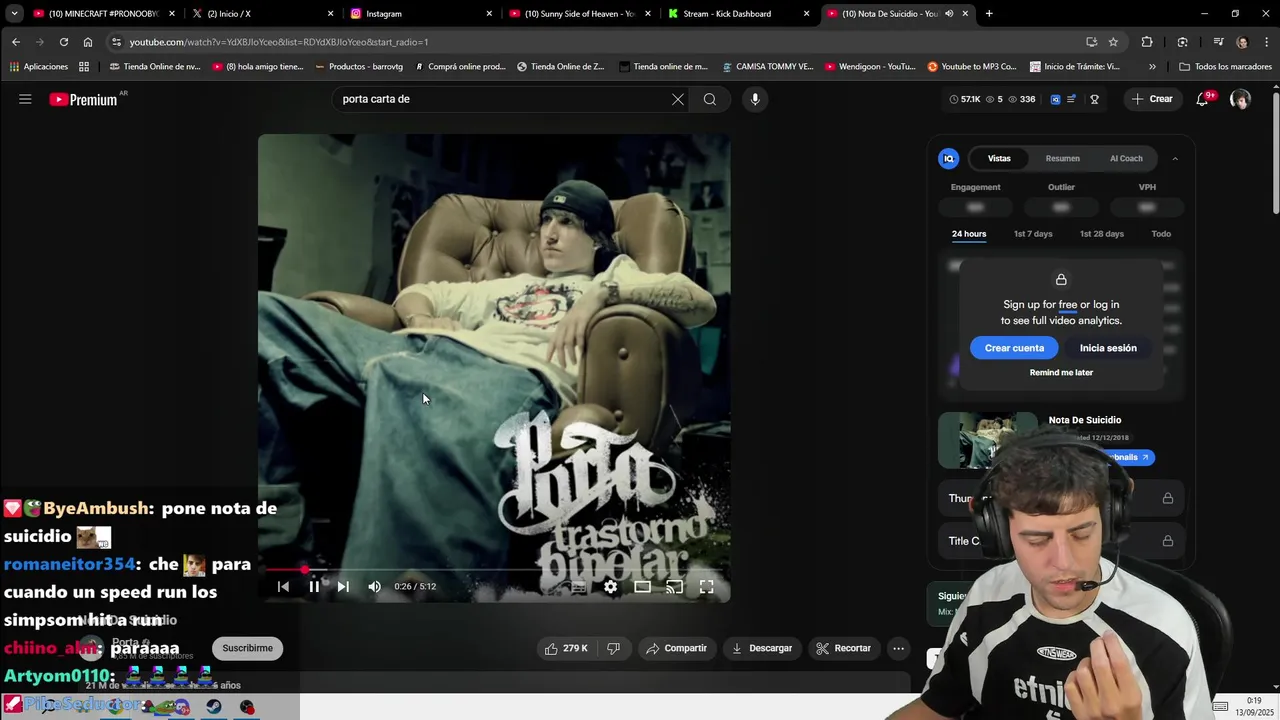
Task: Subscribe with the Suscribirme button
Action: [247, 648]
